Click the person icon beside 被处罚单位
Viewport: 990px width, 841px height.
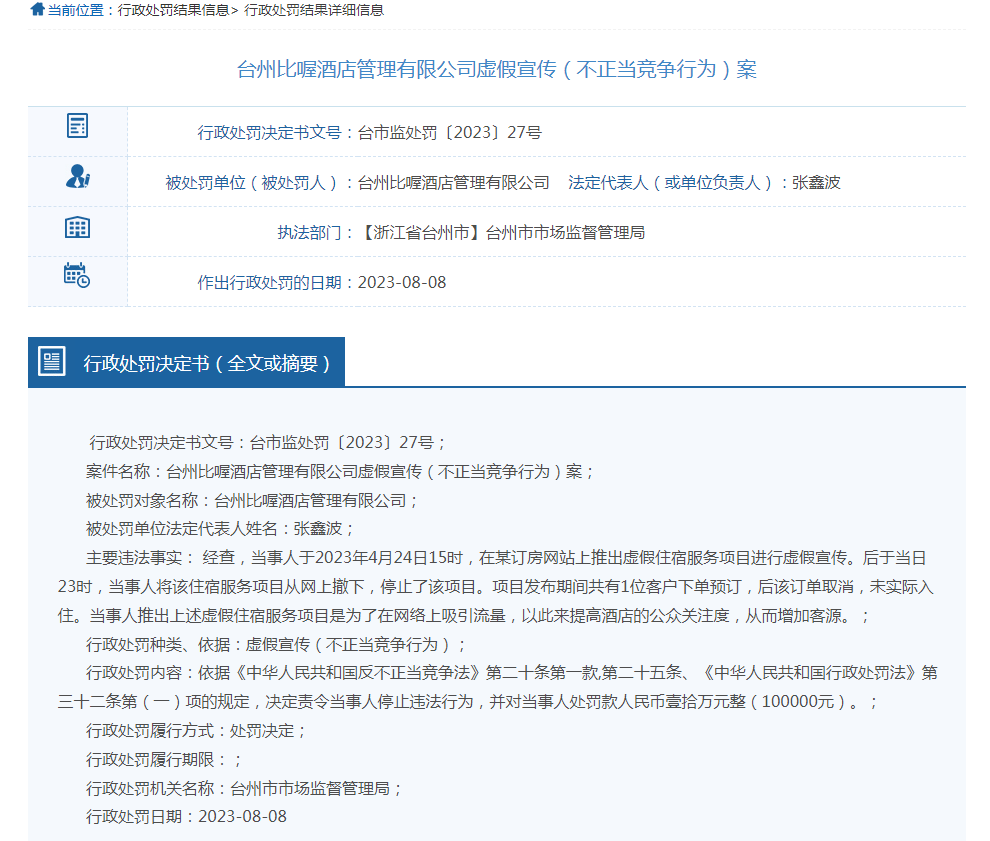pyautogui.click(x=77, y=177)
